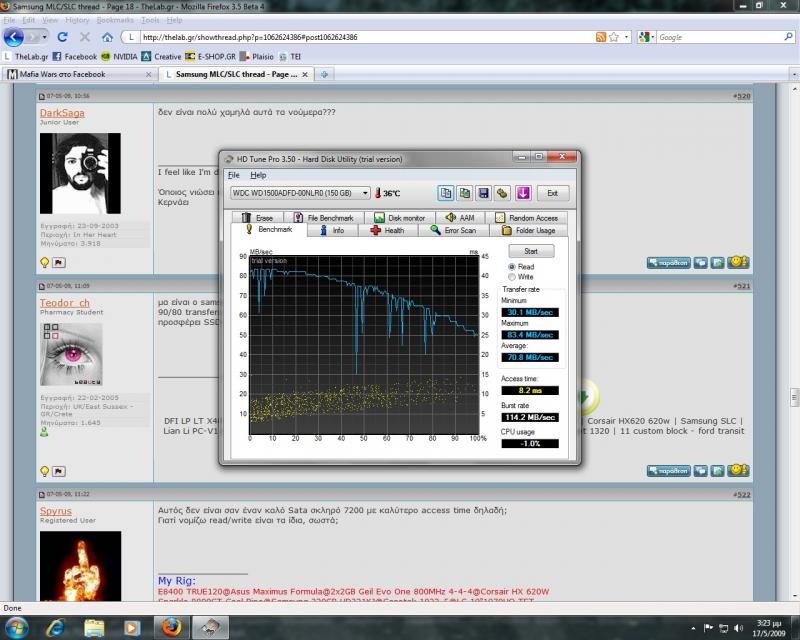The width and height of the screenshot is (800, 640).
Task: Click the quote button on post #521
Action: click(x=668, y=471)
